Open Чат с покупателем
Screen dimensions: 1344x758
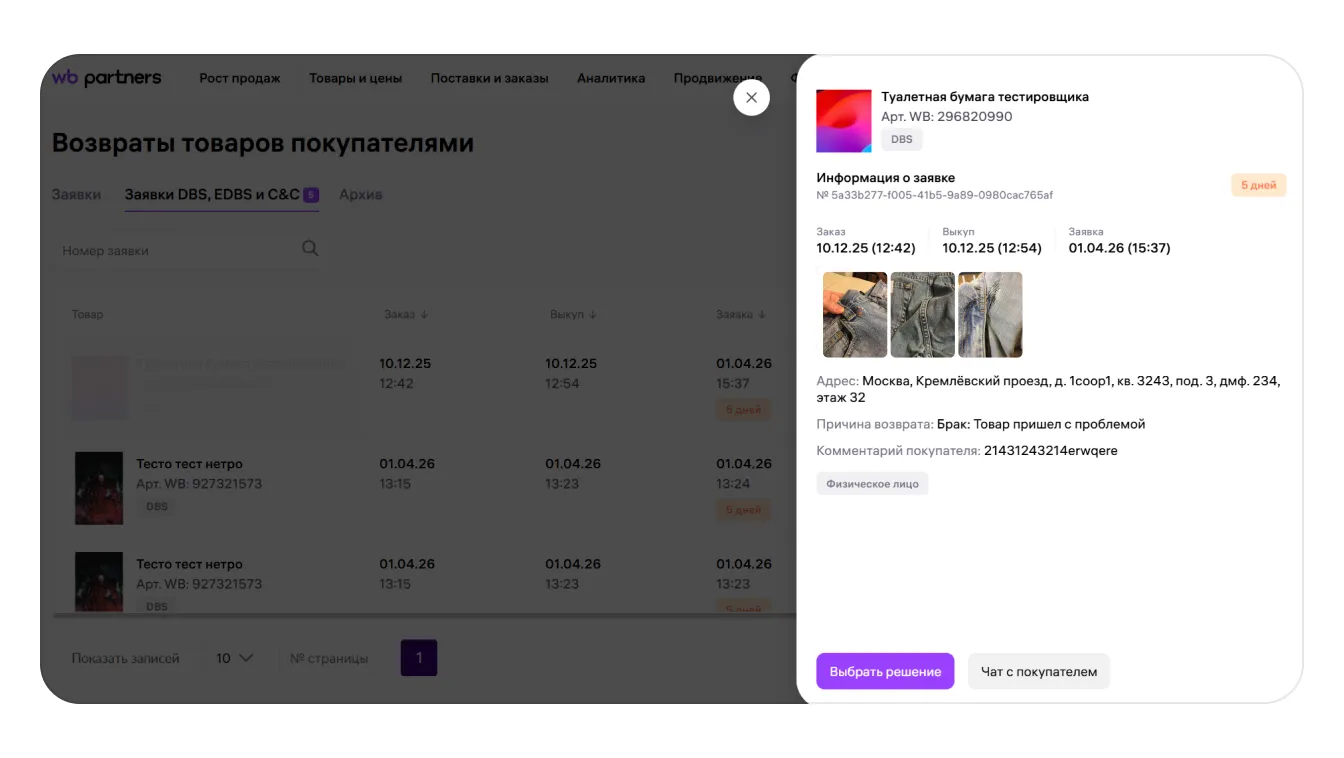pos(1038,671)
